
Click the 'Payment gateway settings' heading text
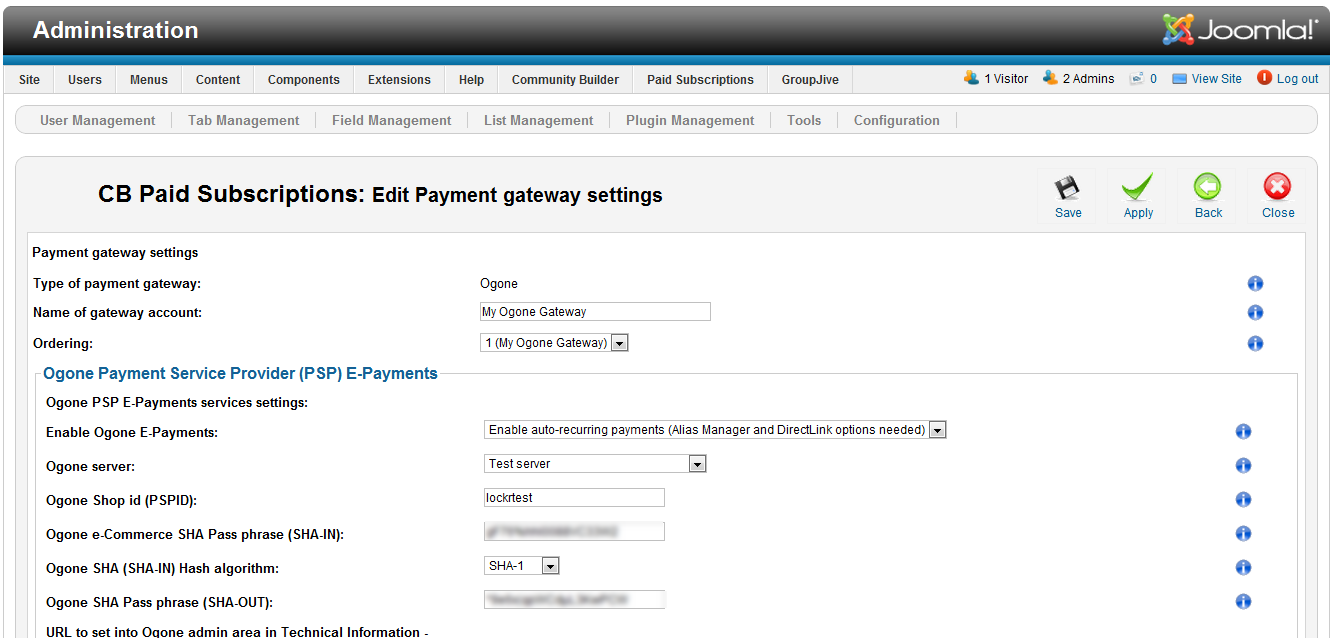(x=115, y=253)
